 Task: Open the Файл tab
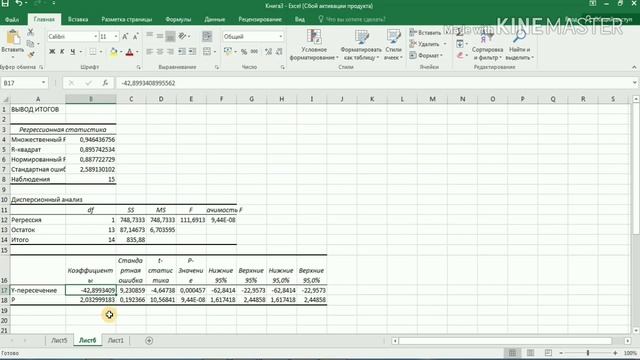(x=12, y=19)
